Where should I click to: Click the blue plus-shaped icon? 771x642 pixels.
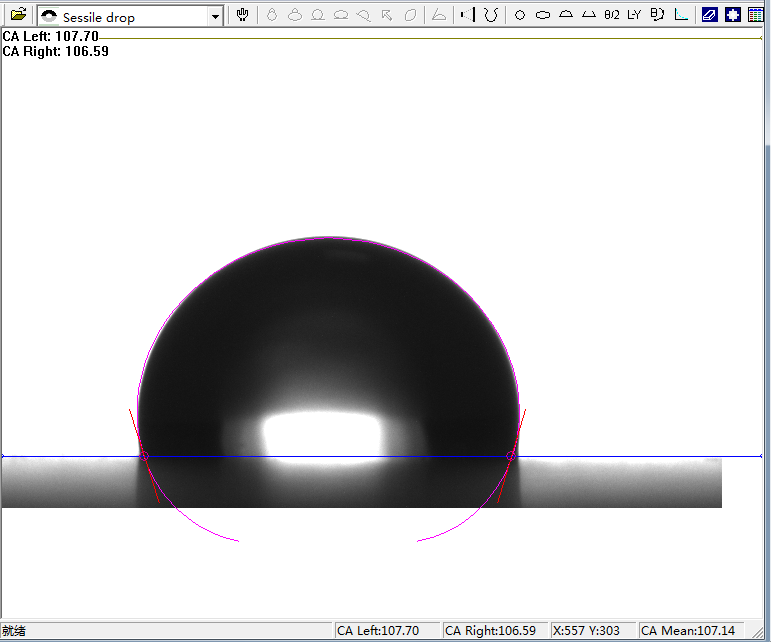point(733,15)
